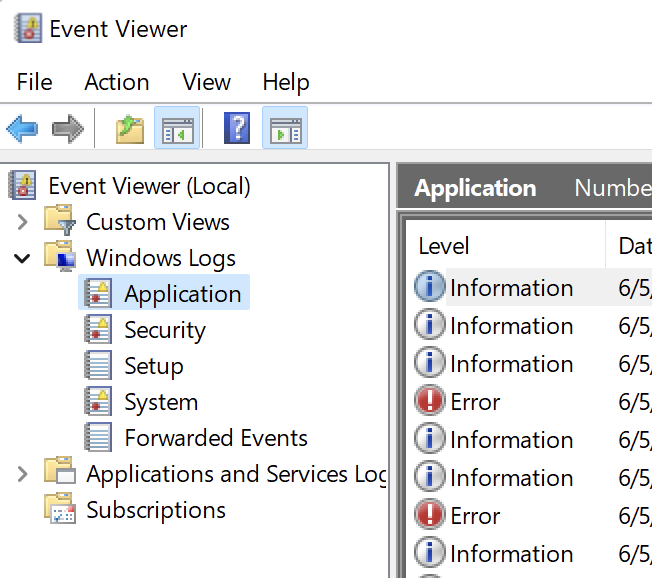Image resolution: width=652 pixels, height=578 pixels.
Task: Select the Security log icon
Action: [x=98, y=330]
